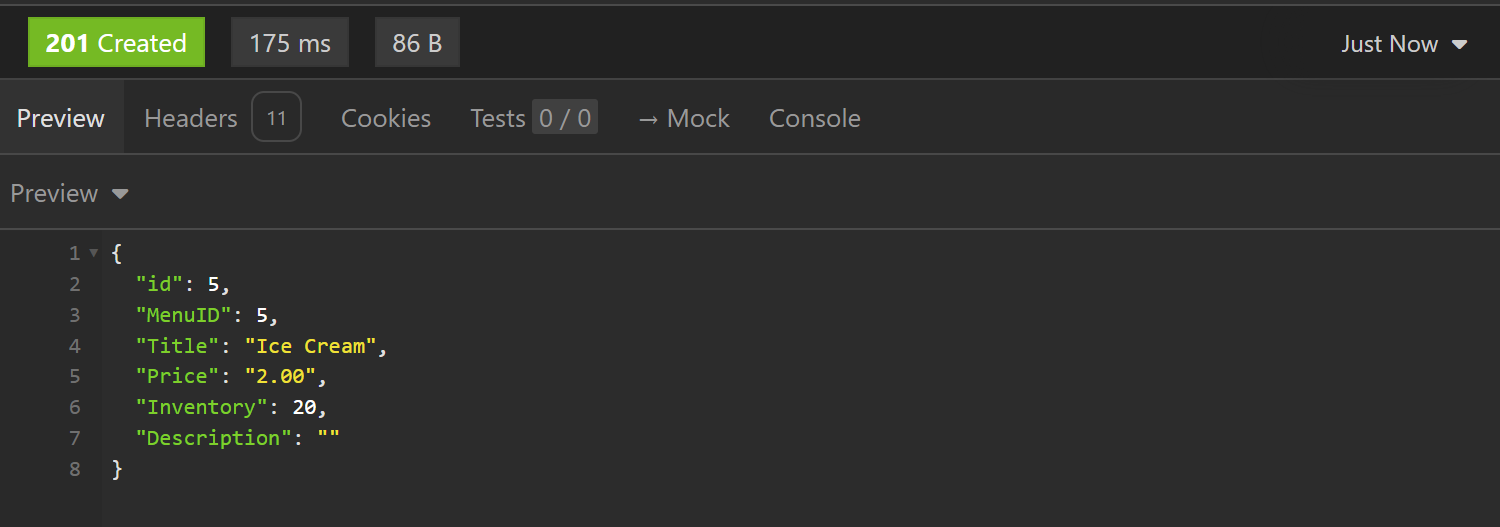Click the headers count badge showing 11

coord(276,118)
